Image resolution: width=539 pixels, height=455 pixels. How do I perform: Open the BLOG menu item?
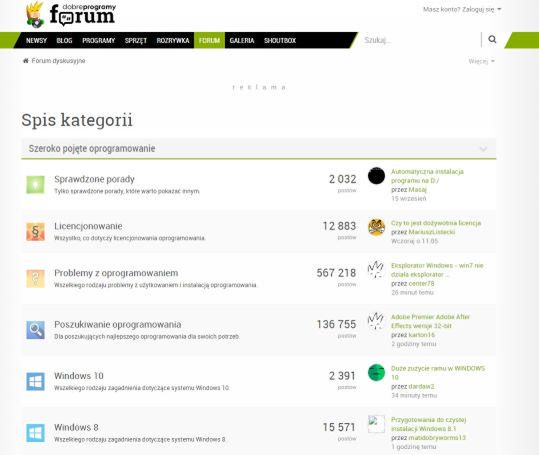coord(64,41)
